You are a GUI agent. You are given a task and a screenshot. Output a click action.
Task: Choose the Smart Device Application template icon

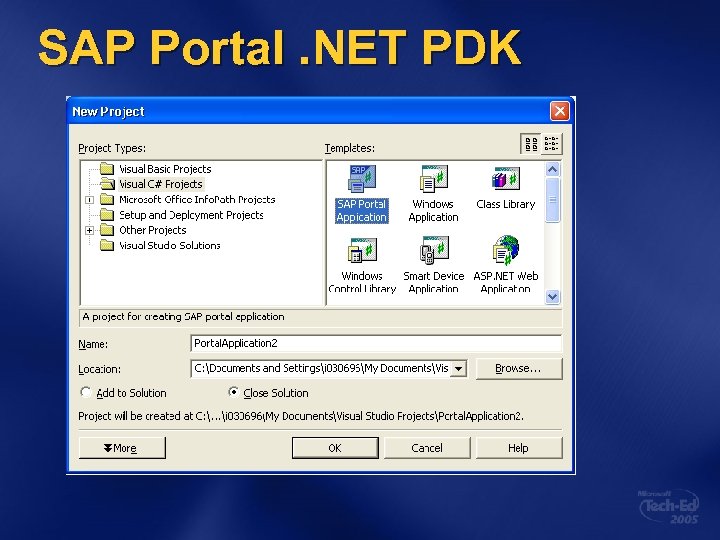click(434, 250)
